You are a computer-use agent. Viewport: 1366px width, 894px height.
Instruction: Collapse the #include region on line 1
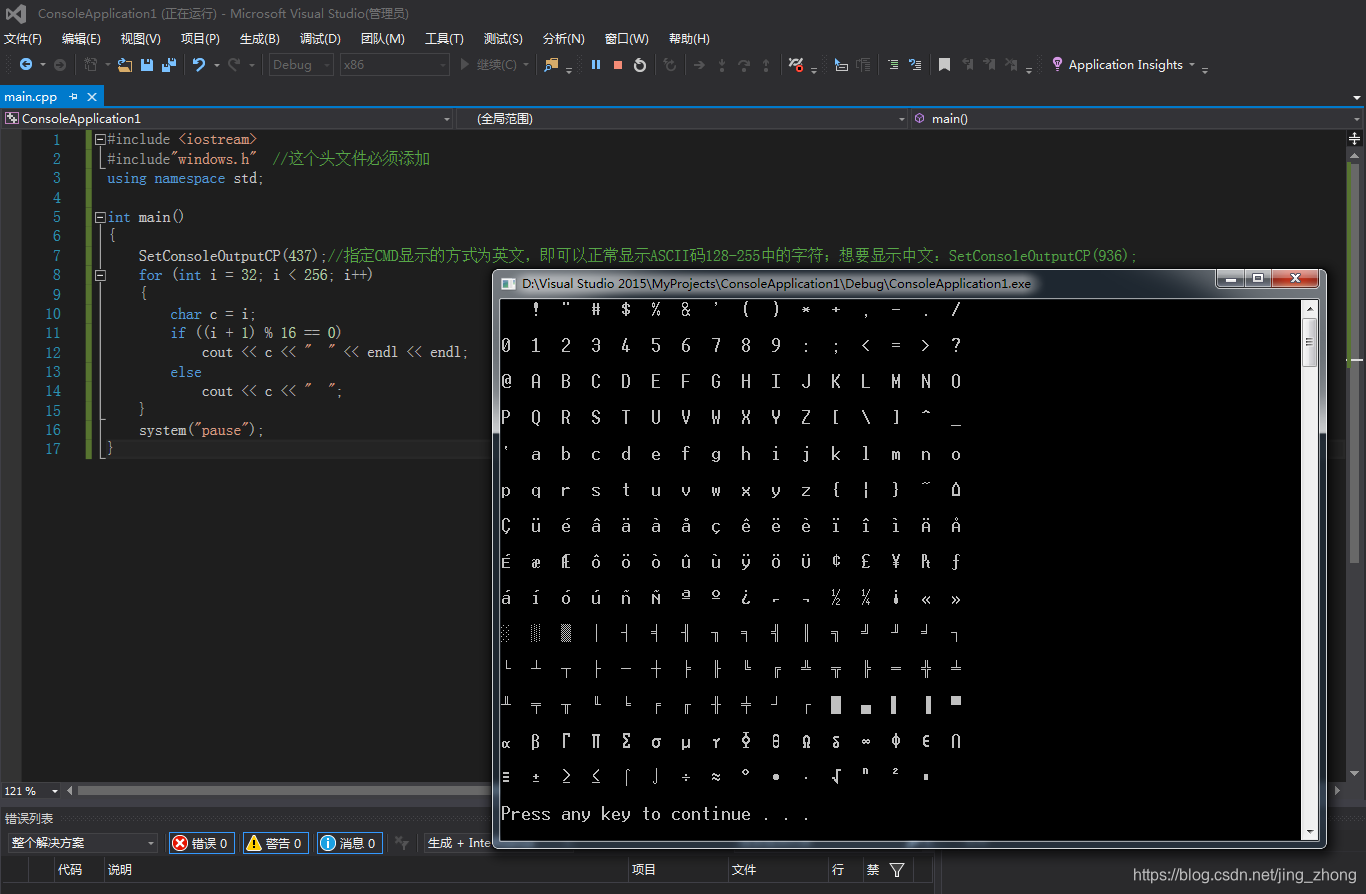(100, 139)
